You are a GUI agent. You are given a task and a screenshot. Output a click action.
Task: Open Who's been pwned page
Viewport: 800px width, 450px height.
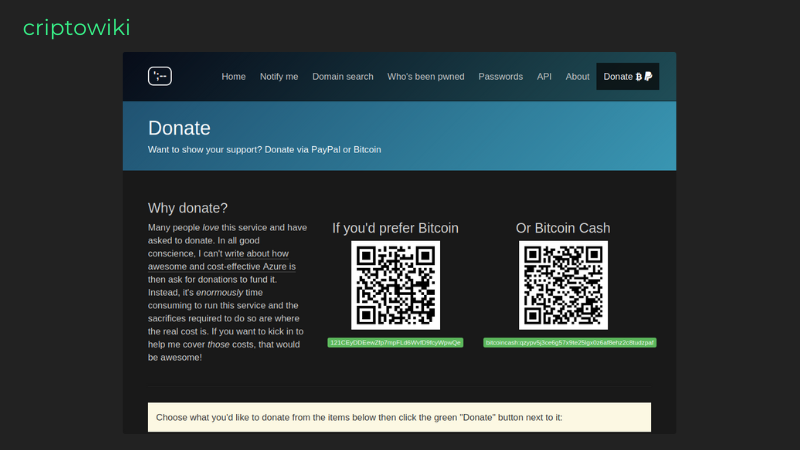click(x=426, y=77)
